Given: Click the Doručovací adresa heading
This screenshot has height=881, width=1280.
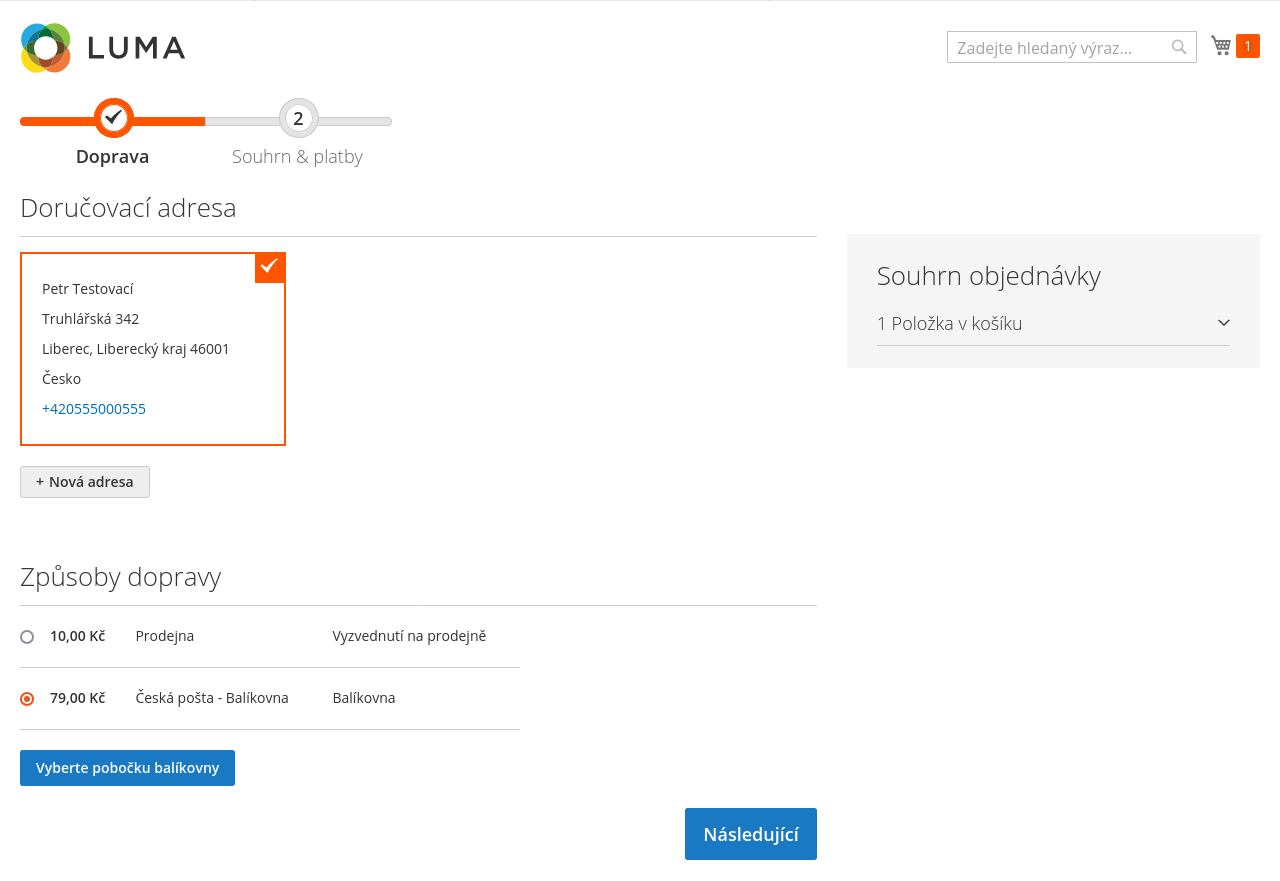Looking at the screenshot, I should coord(128,208).
